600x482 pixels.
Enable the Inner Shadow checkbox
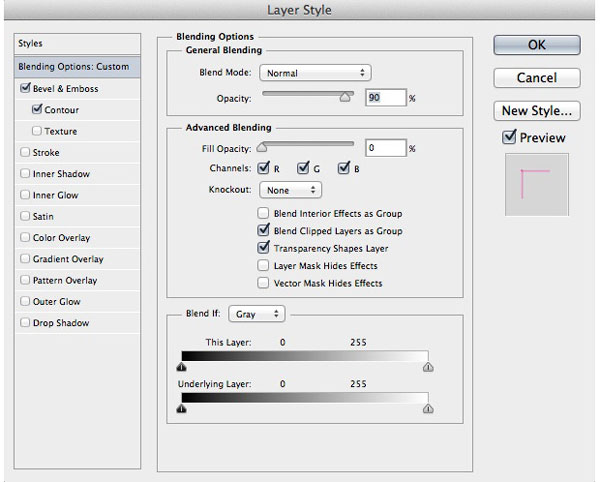[25, 173]
